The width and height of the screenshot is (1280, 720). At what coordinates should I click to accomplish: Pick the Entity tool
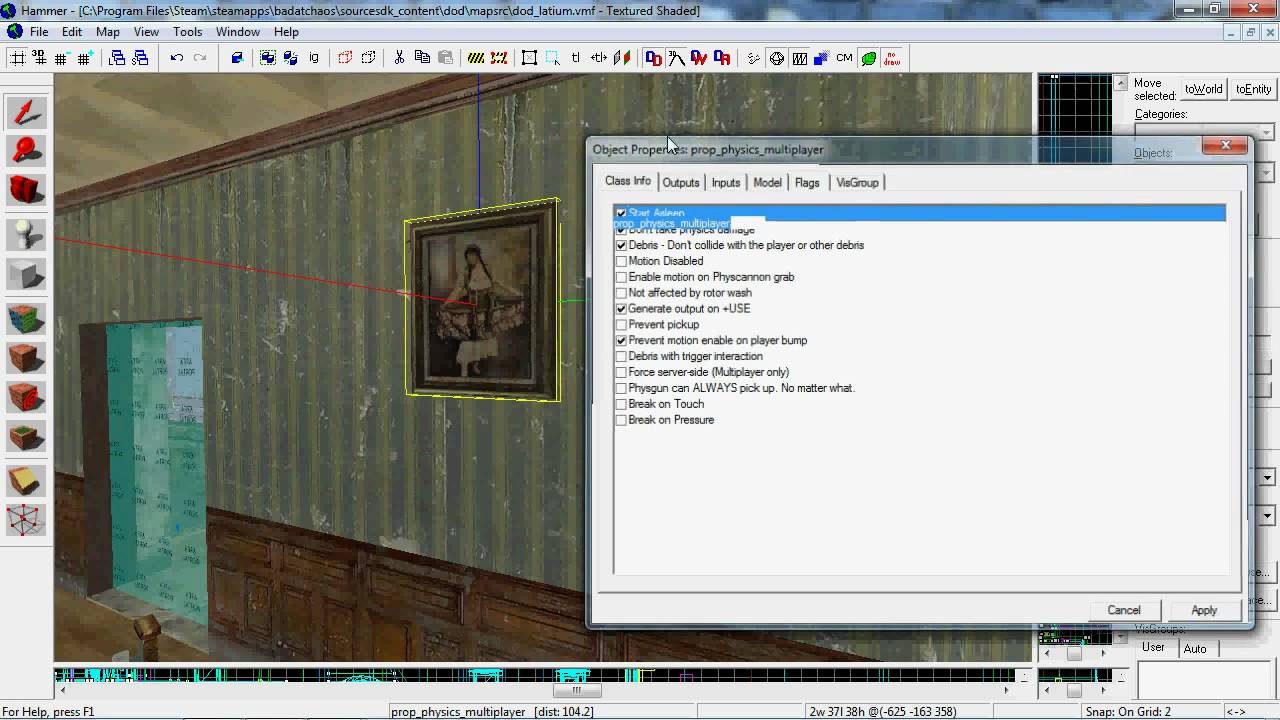click(26, 235)
